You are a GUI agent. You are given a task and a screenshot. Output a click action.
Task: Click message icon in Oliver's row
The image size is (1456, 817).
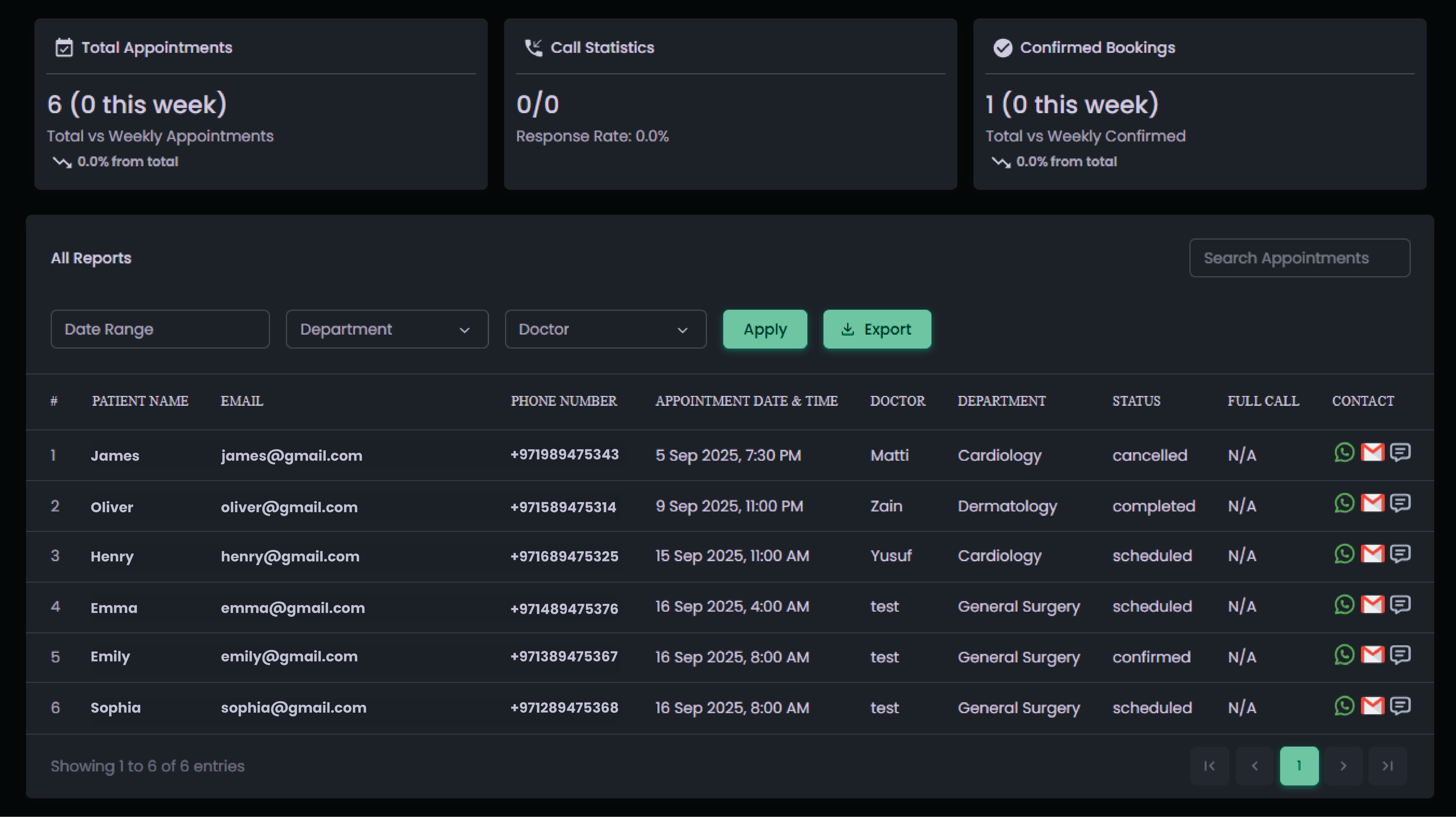[1400, 503]
